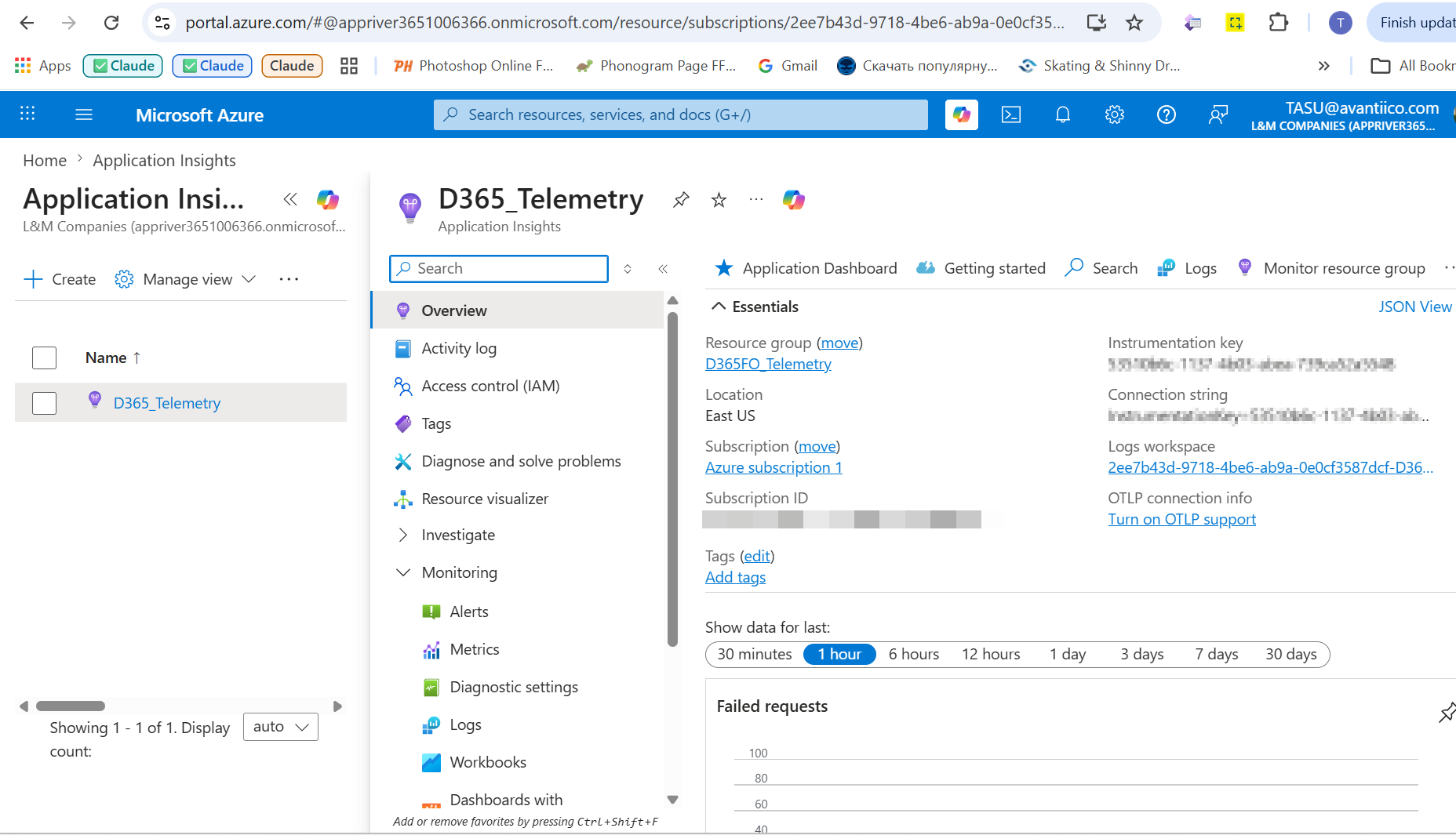Image resolution: width=1456 pixels, height=835 pixels.
Task: Select 3 days time range
Action: 1142,654
